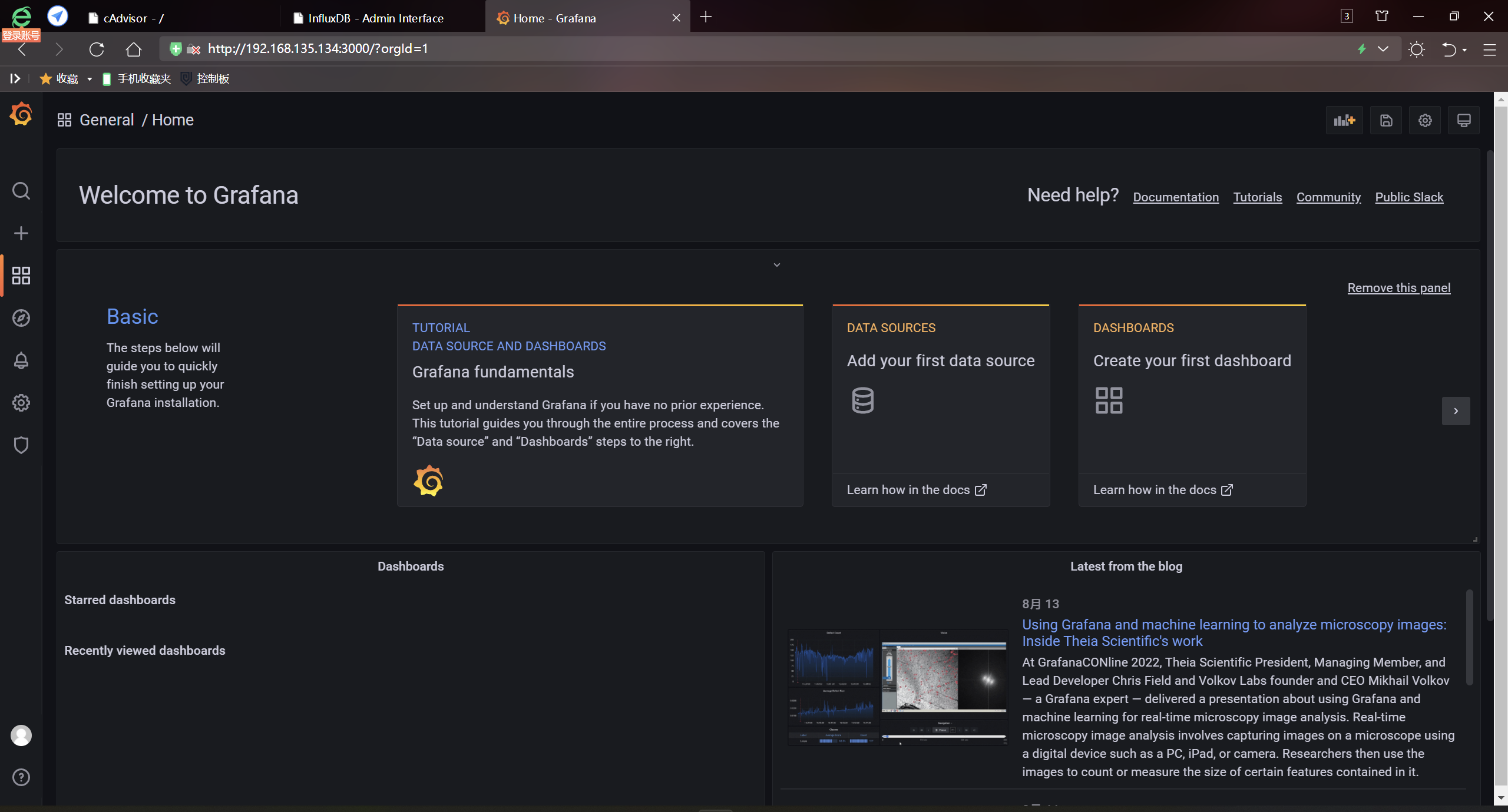Click the 登录账号 login badge

[x=21, y=36]
